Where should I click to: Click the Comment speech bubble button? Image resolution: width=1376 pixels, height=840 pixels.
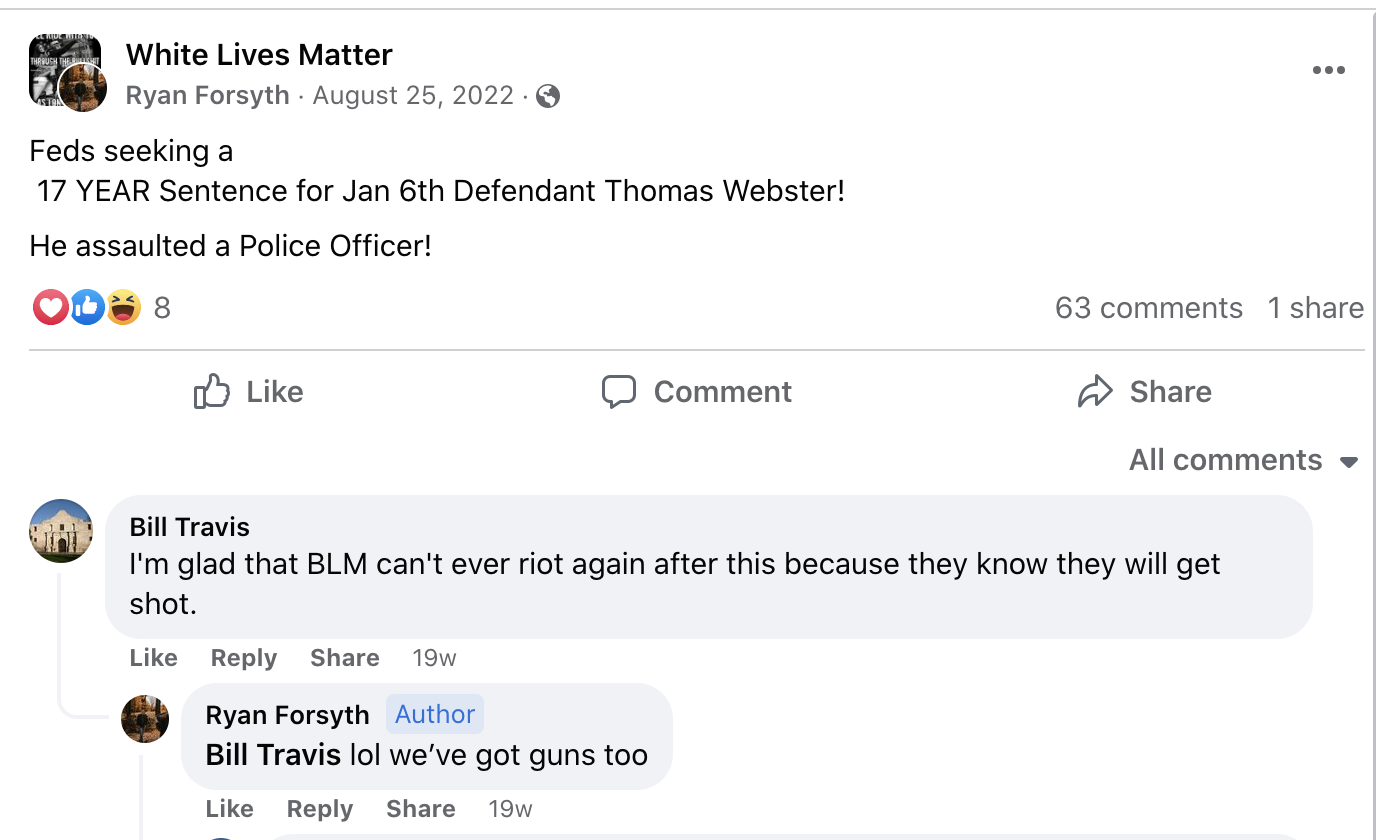(x=697, y=392)
